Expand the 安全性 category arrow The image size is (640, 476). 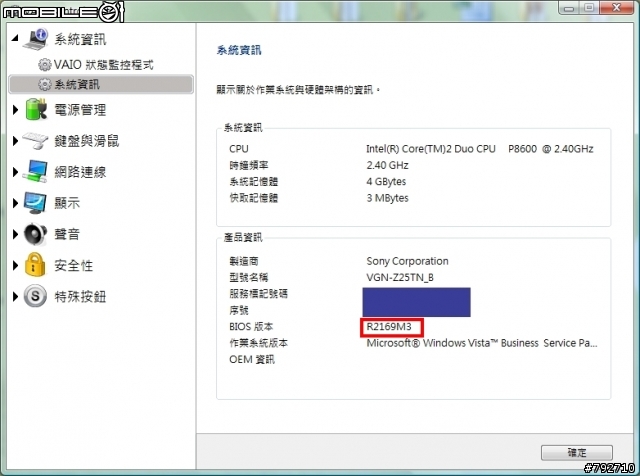[16, 265]
